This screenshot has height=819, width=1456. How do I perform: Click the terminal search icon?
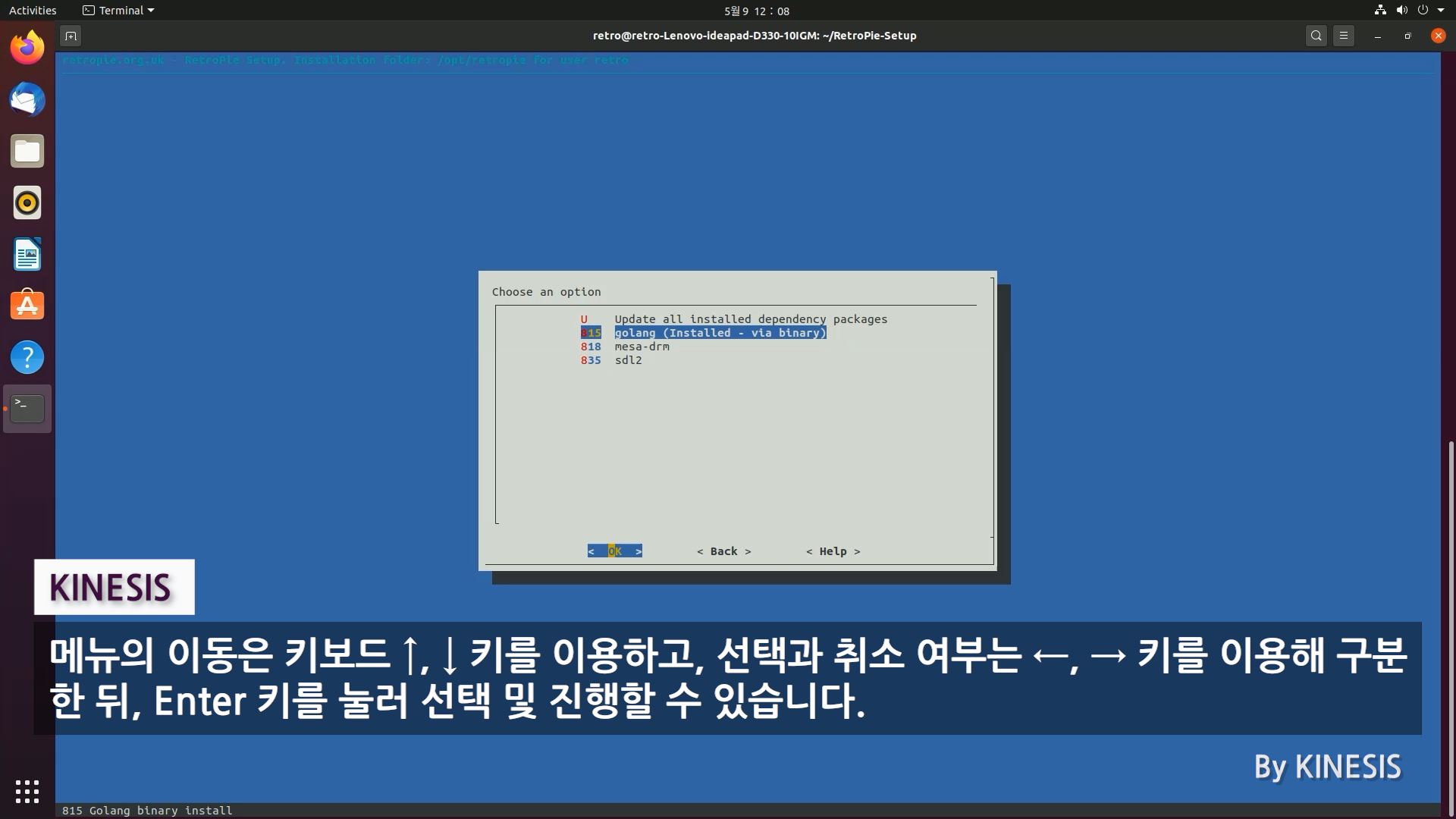[1316, 36]
